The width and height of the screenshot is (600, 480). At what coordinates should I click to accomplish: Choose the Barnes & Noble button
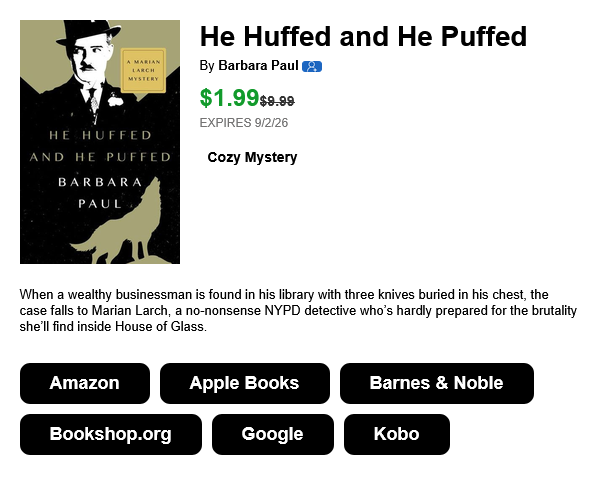pyautogui.click(x=437, y=383)
